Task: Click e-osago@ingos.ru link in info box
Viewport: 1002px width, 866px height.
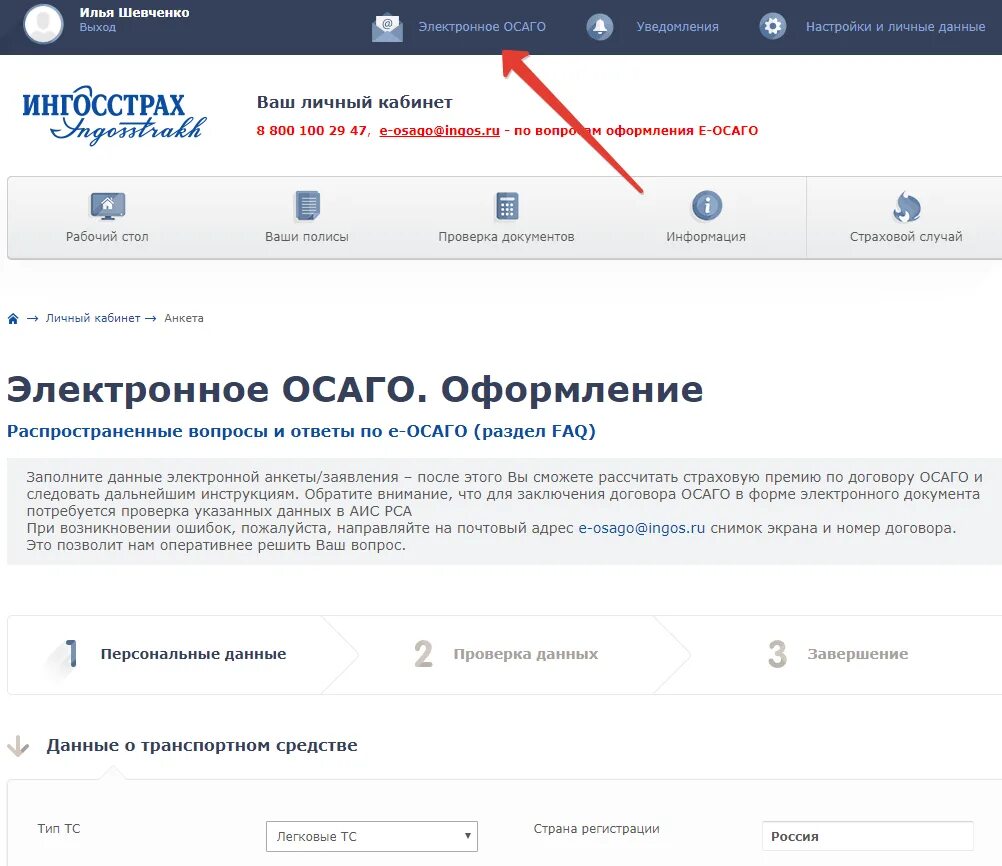Action: point(642,529)
